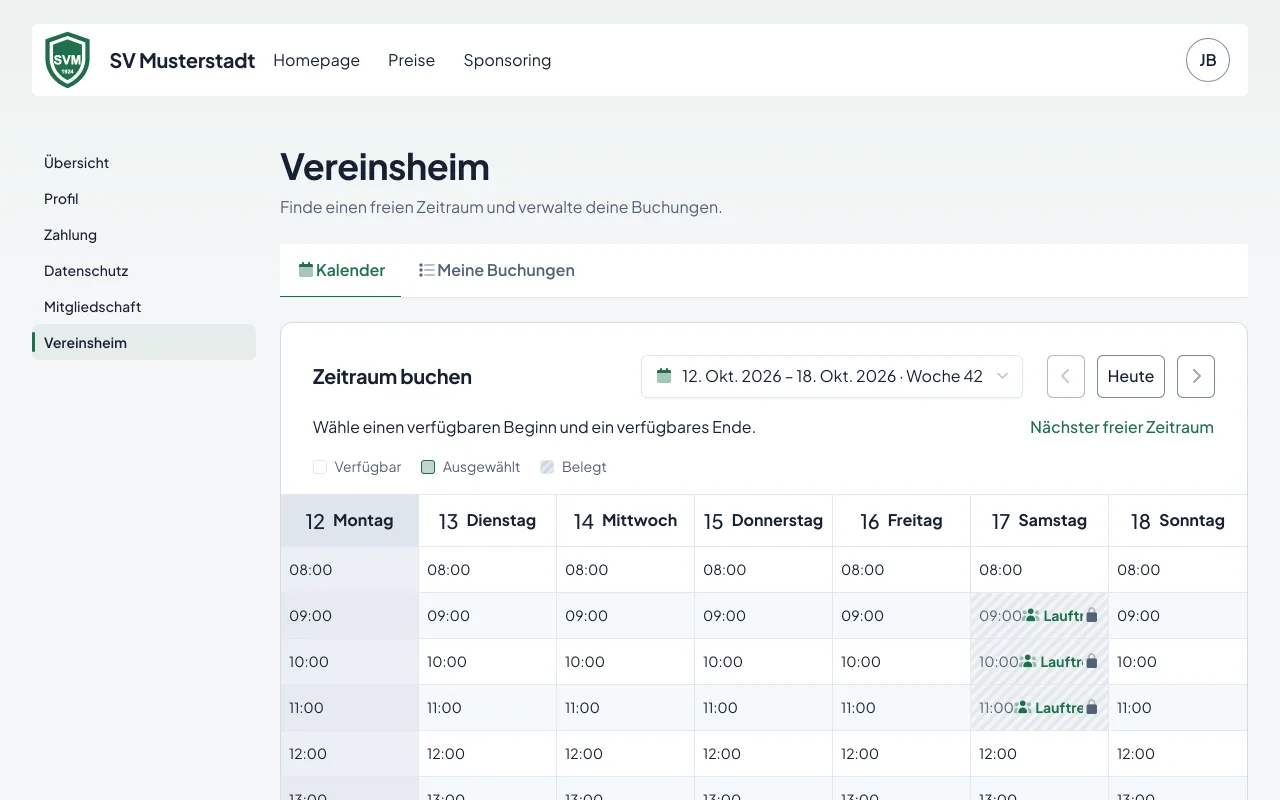Select Friday 12:00 time slot
The height and width of the screenshot is (800, 1280).
click(902, 754)
